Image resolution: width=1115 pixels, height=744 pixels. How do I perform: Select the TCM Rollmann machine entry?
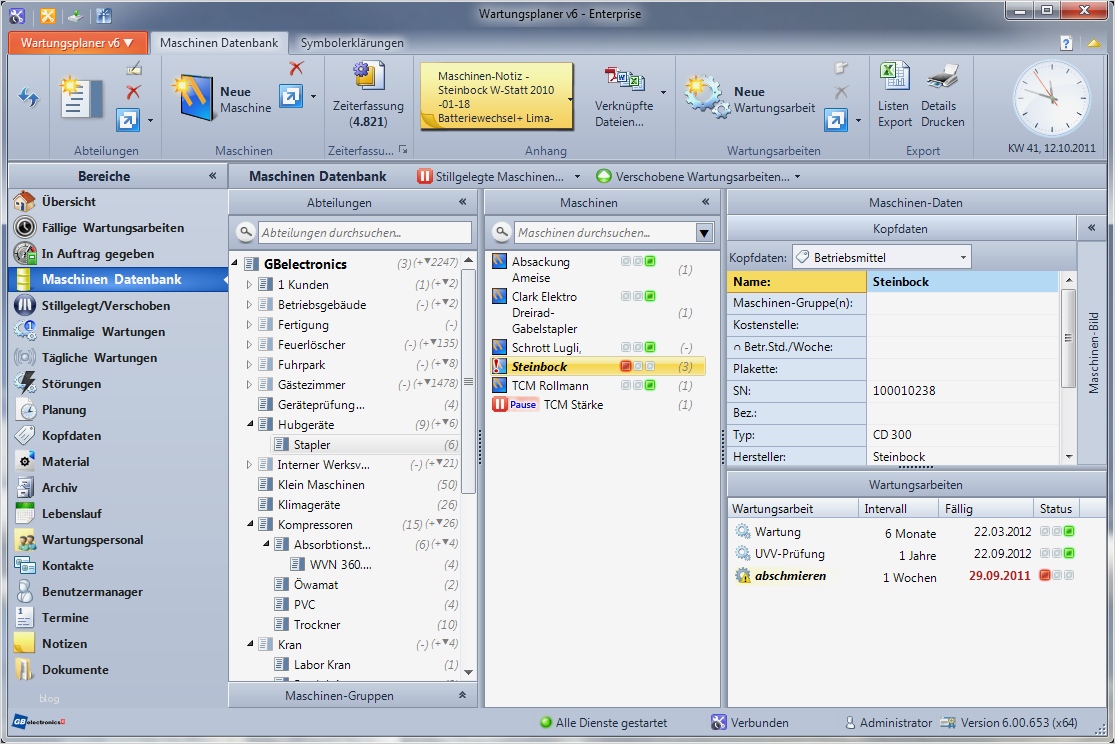550,386
